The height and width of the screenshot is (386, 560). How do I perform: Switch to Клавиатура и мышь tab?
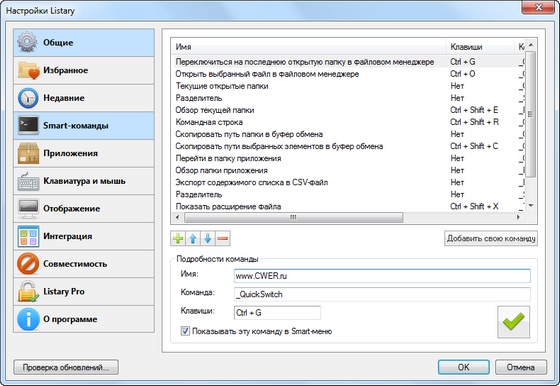[x=84, y=181]
